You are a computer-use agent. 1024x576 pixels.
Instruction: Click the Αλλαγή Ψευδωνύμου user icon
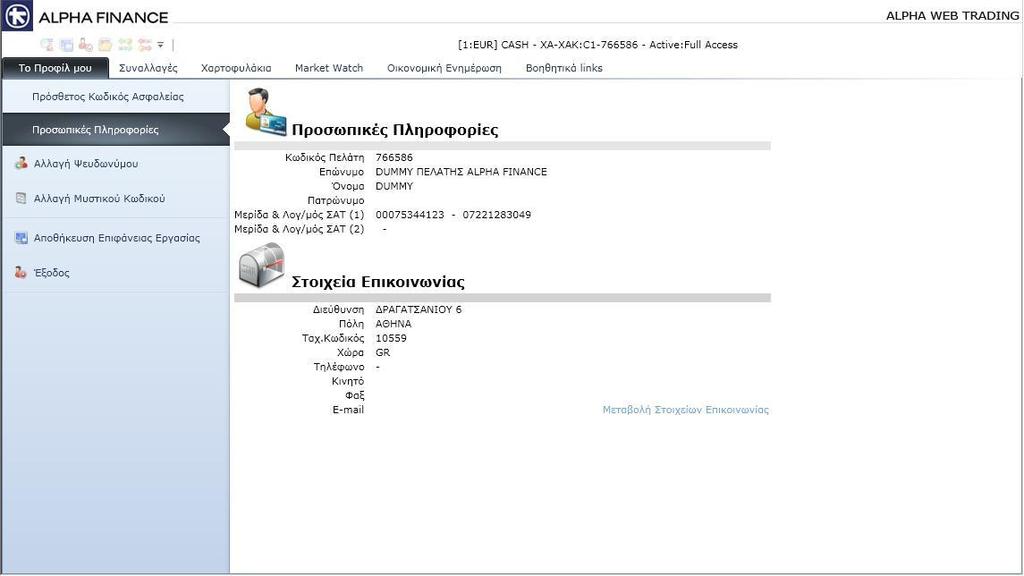pyautogui.click(x=21, y=163)
